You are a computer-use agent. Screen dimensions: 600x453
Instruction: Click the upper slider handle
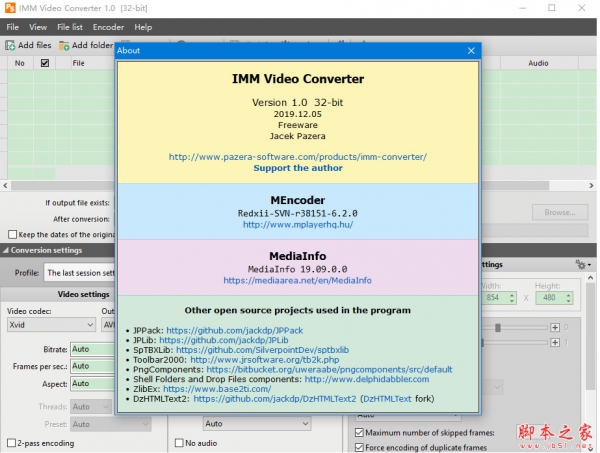(498, 328)
